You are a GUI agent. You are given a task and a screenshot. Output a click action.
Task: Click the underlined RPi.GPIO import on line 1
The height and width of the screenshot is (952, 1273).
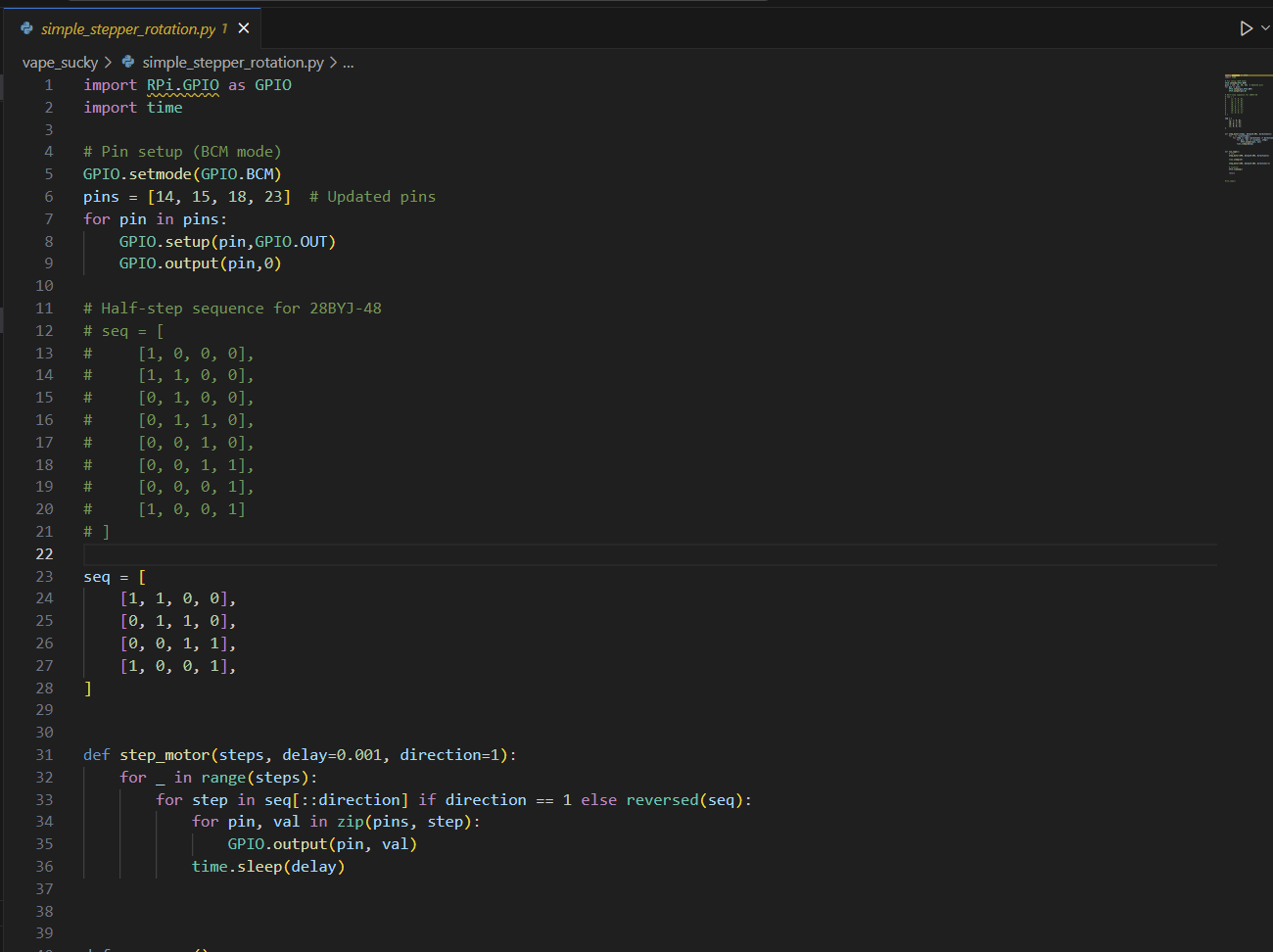[183, 85]
